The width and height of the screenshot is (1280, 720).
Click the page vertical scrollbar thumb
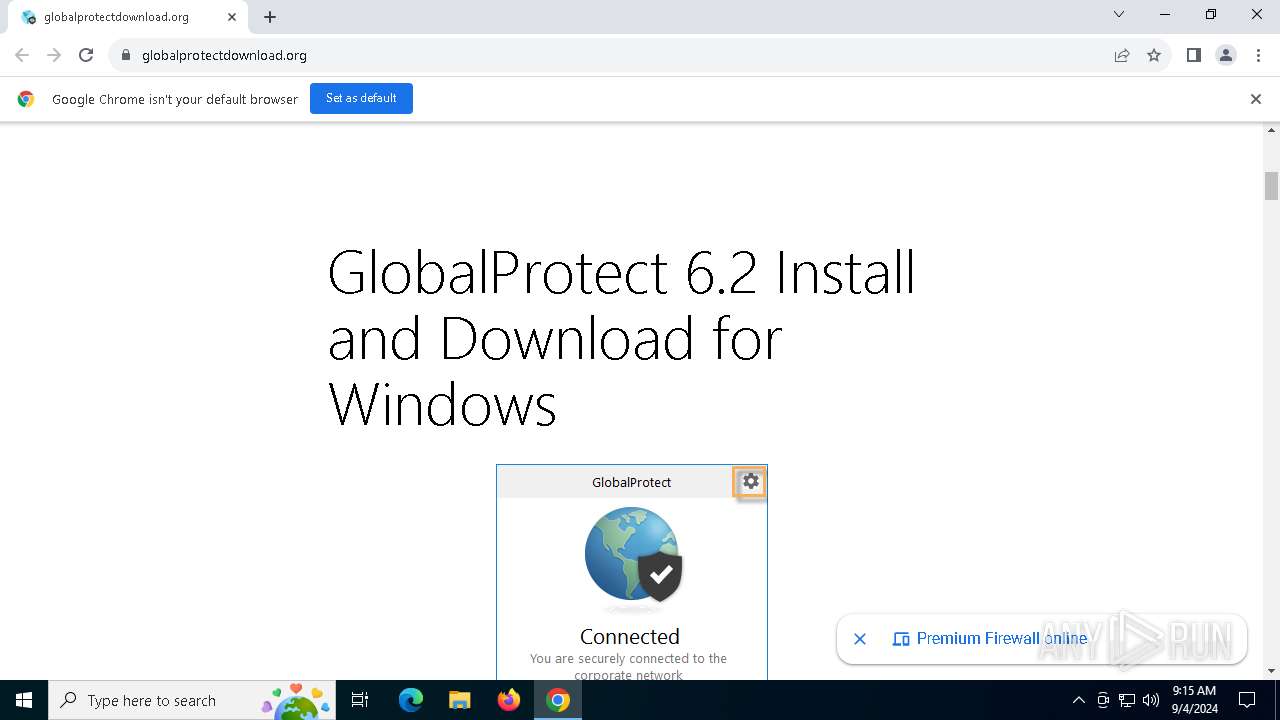1271,186
